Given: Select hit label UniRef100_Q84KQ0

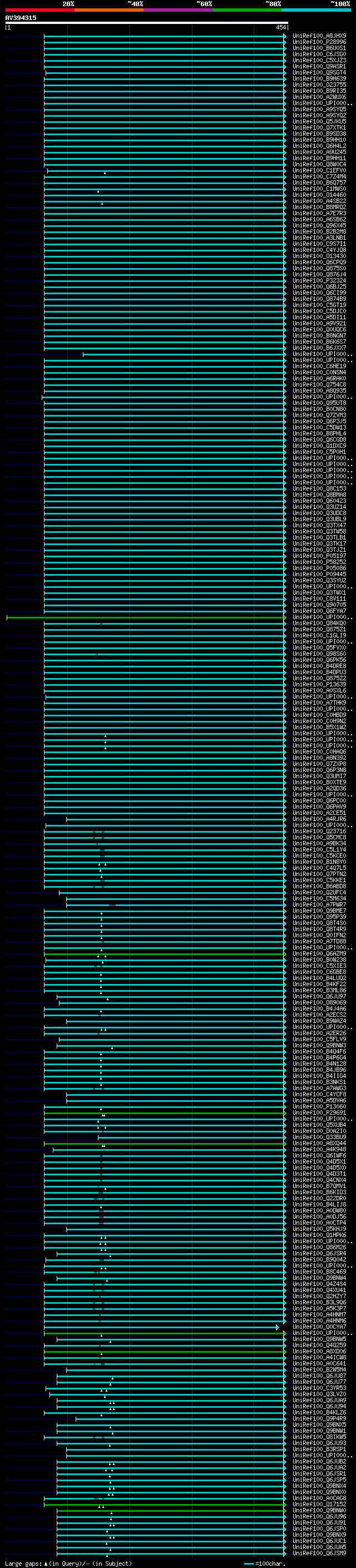Looking at the screenshot, I should pos(319,624).
